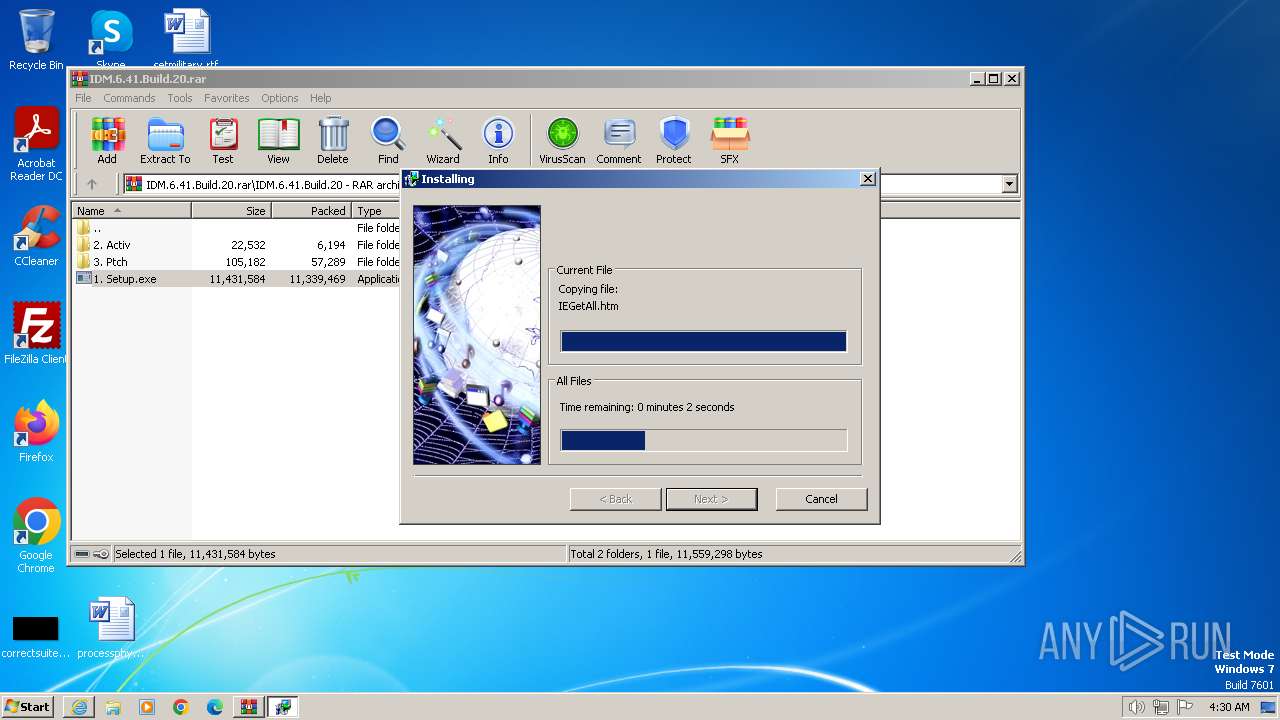Viewport: 1280px width, 720px height.
Task: Open the Options menu
Action: [x=280, y=98]
